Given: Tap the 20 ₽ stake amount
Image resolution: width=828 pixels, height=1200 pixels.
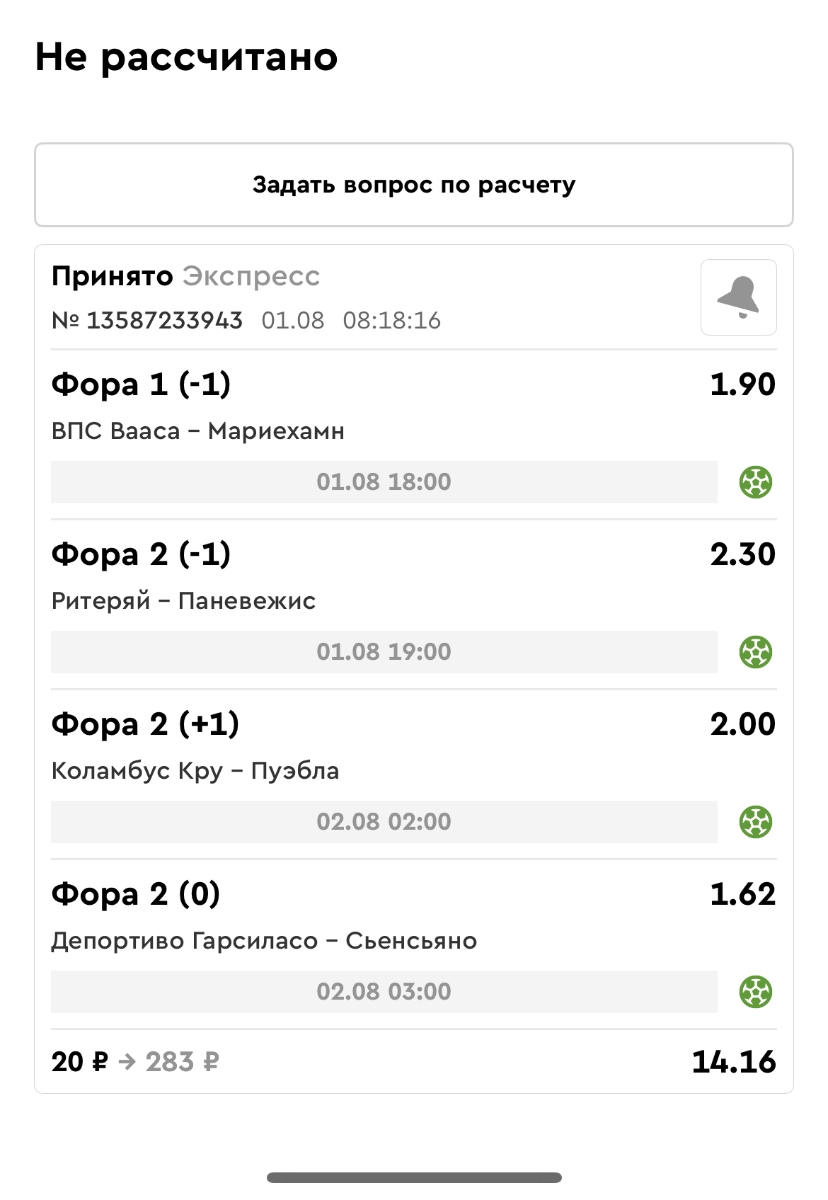Looking at the screenshot, I should (x=79, y=1062).
